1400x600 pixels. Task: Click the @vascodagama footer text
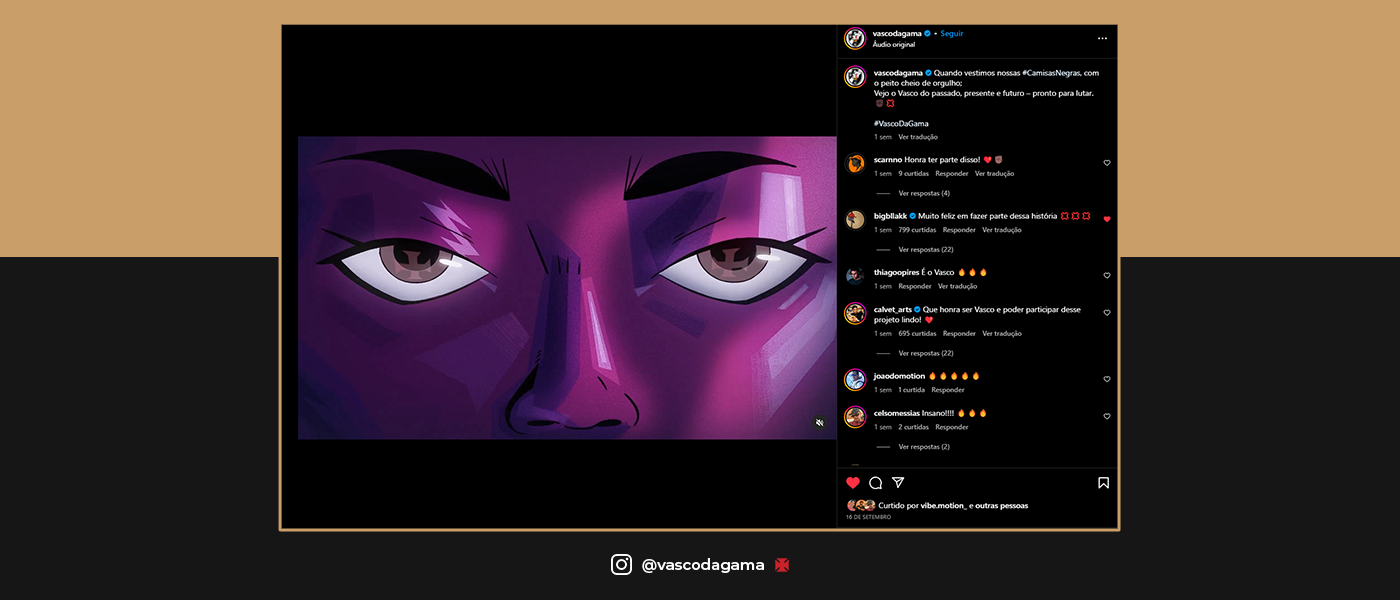pyautogui.click(x=703, y=565)
